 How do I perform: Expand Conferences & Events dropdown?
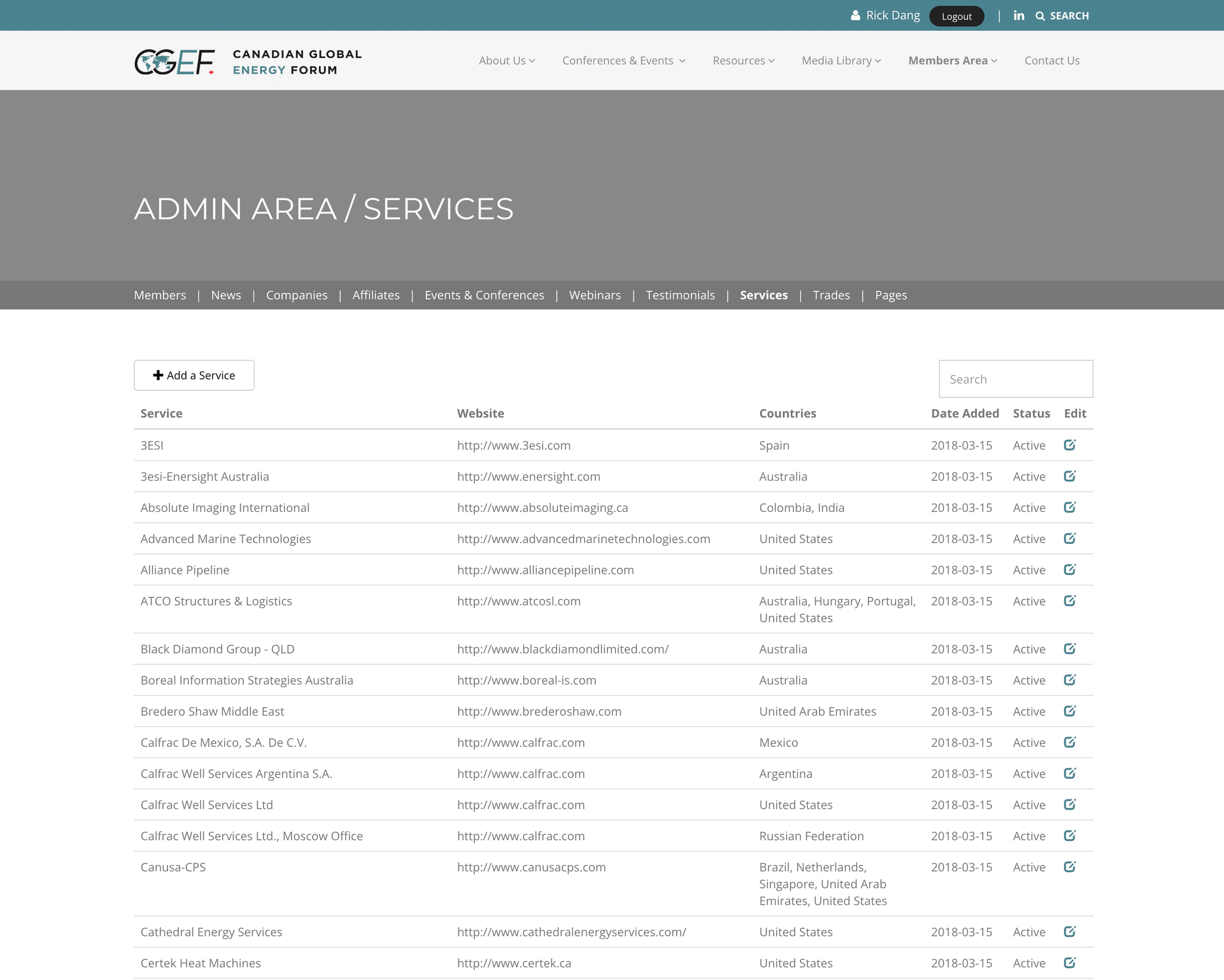pyautogui.click(x=624, y=61)
